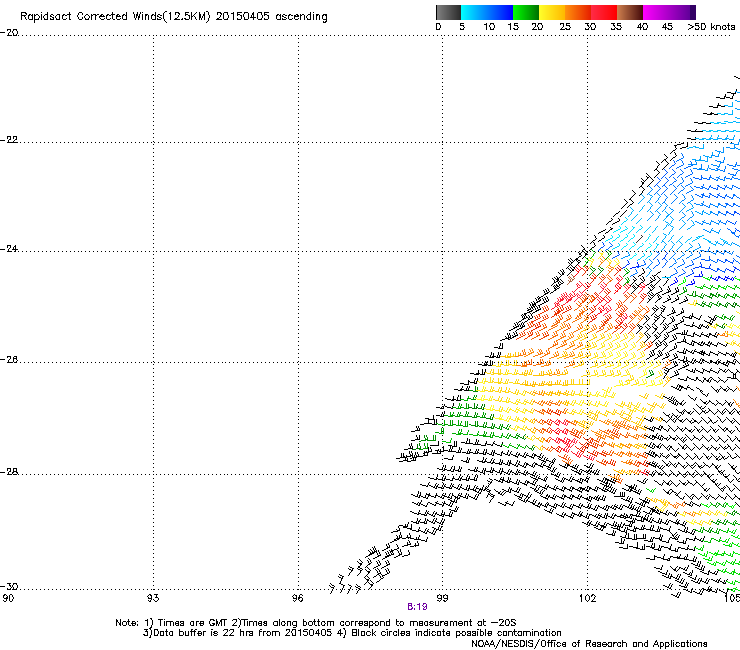The width and height of the screenshot is (740, 650).
Task: Click the blue 10-15 knots color swatch
Action: tap(500, 12)
